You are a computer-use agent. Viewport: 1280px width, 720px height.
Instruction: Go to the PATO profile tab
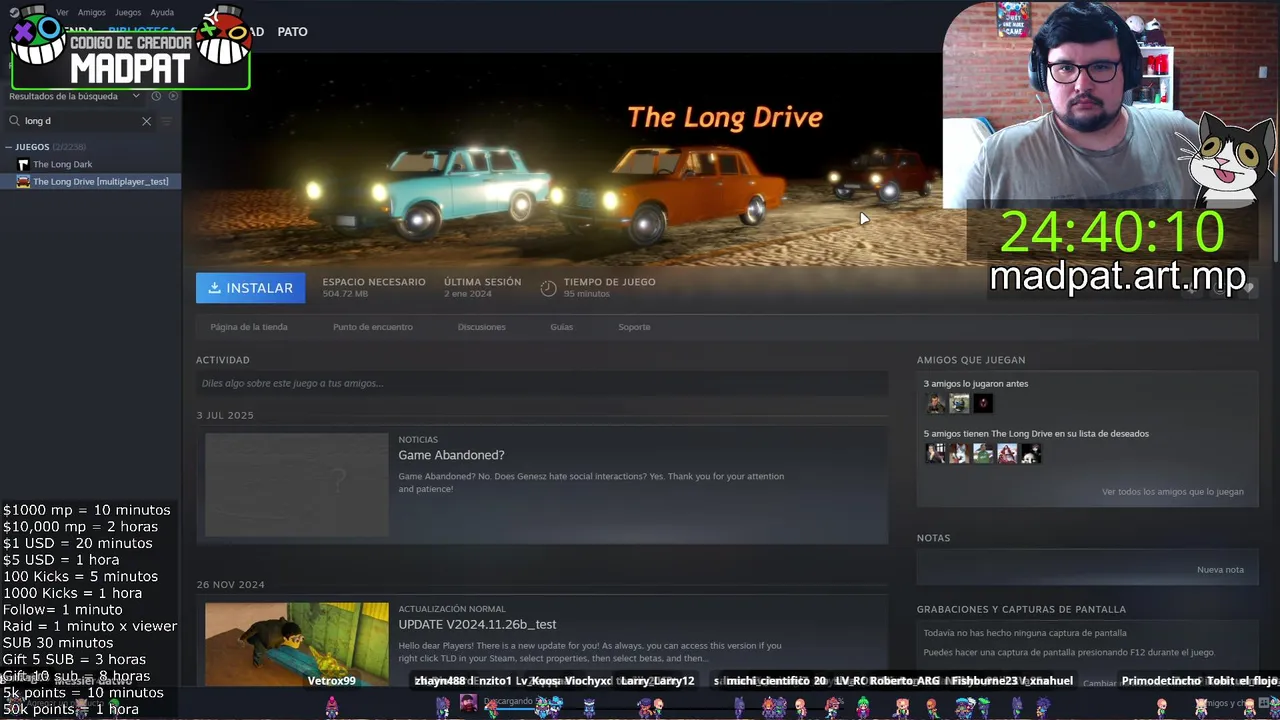point(292,32)
